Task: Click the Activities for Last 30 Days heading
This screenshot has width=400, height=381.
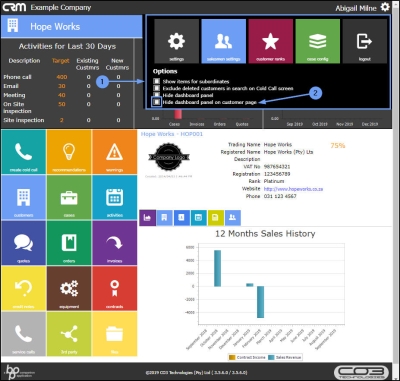Action: click(x=67, y=46)
